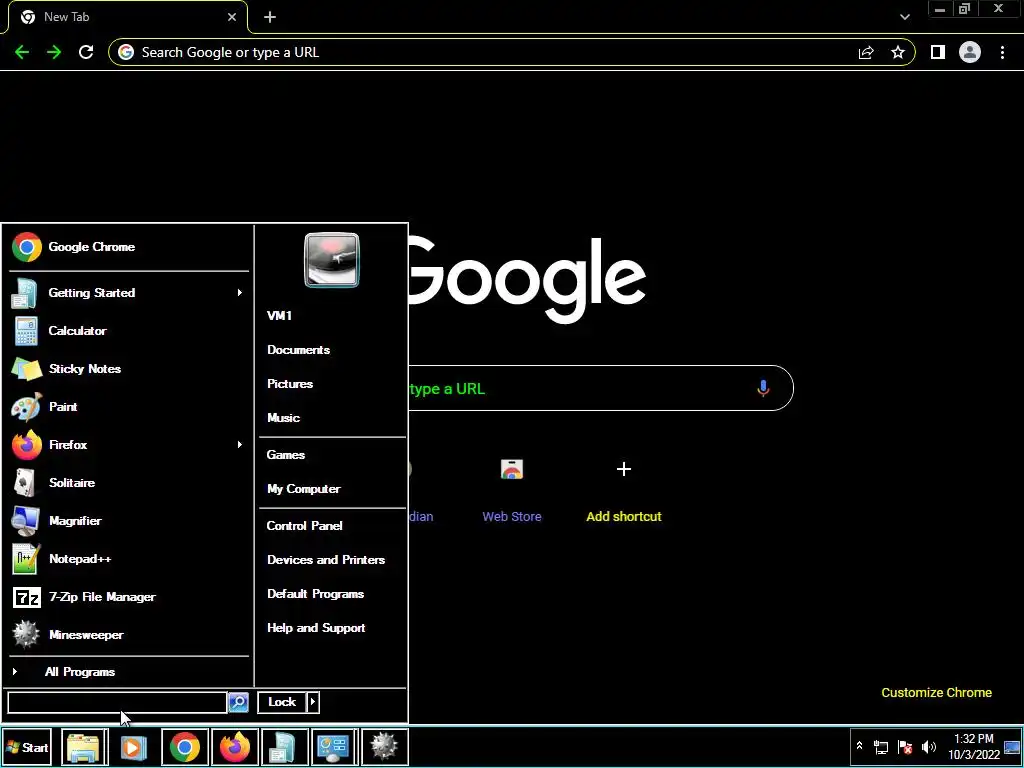Click Chrome icon on the taskbar
Screen dimensions: 1024x768
[185, 747]
